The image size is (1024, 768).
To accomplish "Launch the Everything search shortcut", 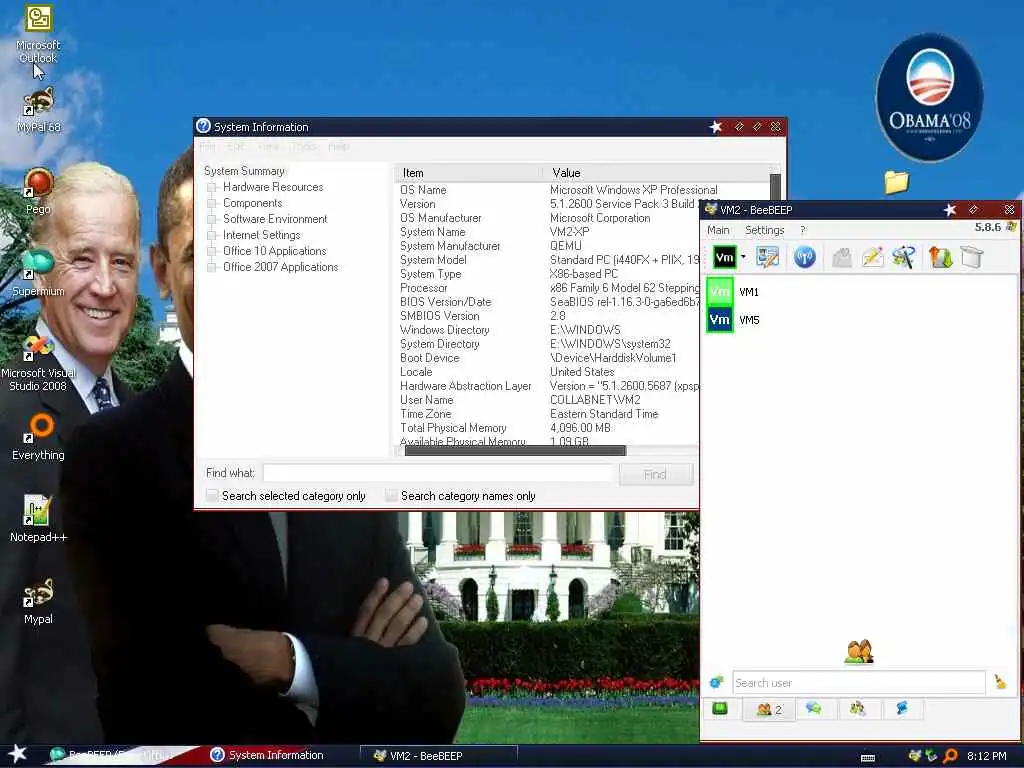I will (38, 437).
